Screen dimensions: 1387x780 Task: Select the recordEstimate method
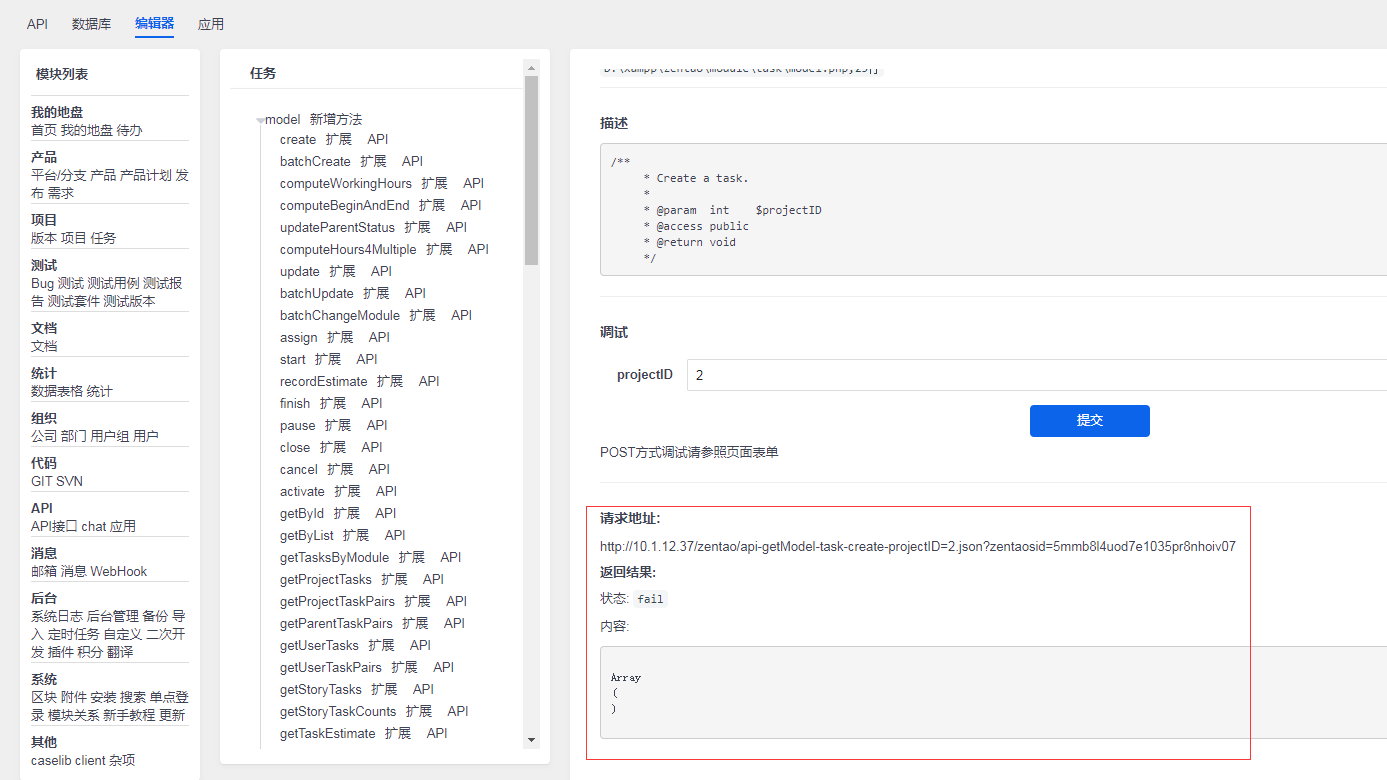[x=324, y=381]
